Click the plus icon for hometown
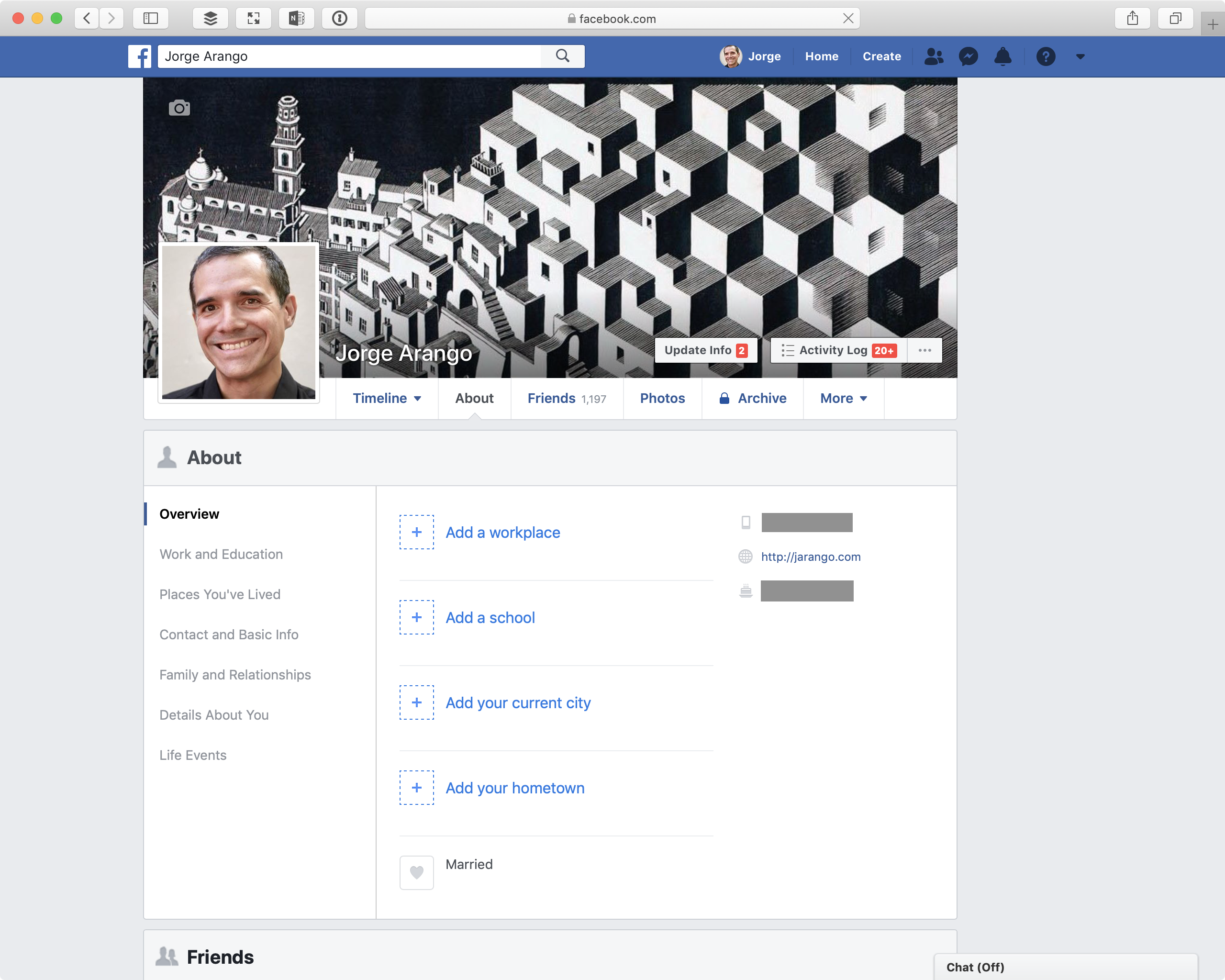Viewport: 1225px width, 980px height. pyautogui.click(x=416, y=788)
